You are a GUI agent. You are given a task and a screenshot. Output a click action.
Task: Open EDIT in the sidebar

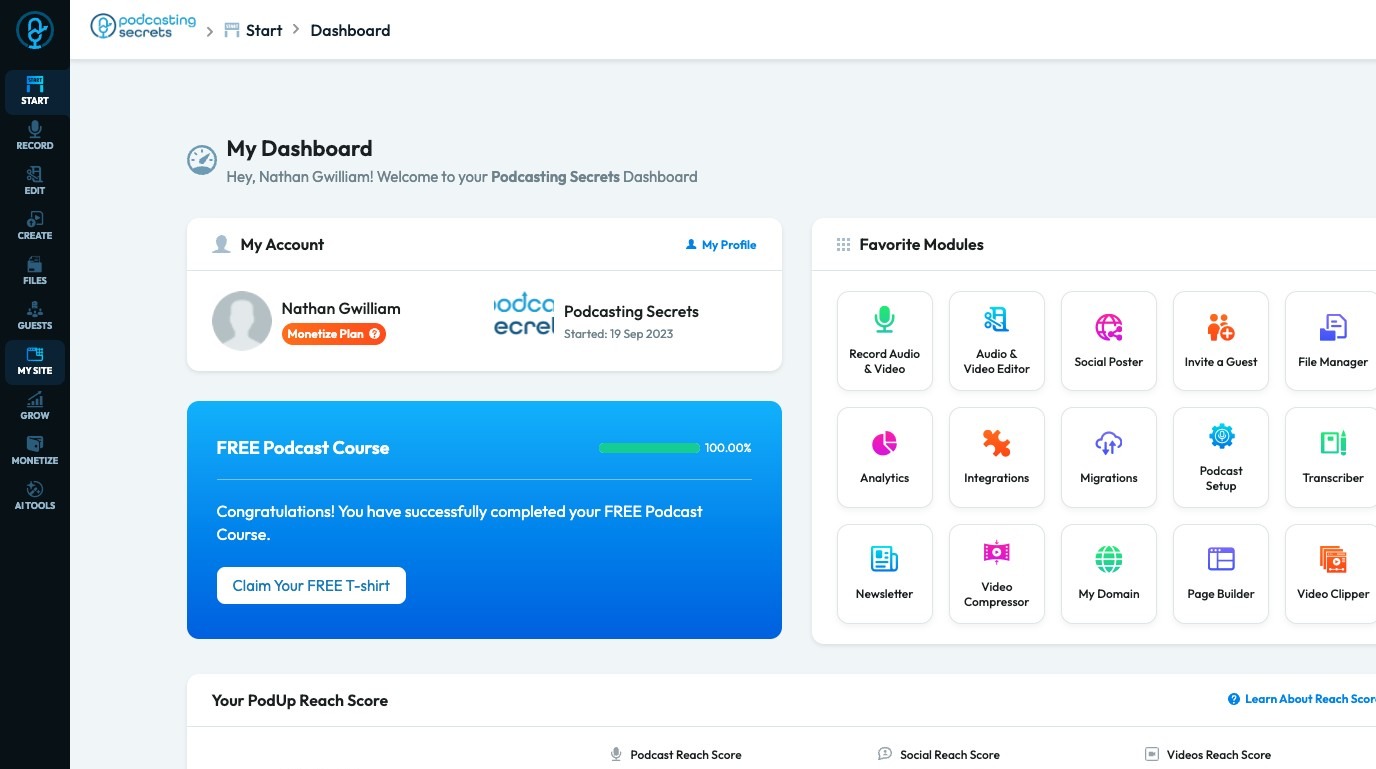pos(35,182)
